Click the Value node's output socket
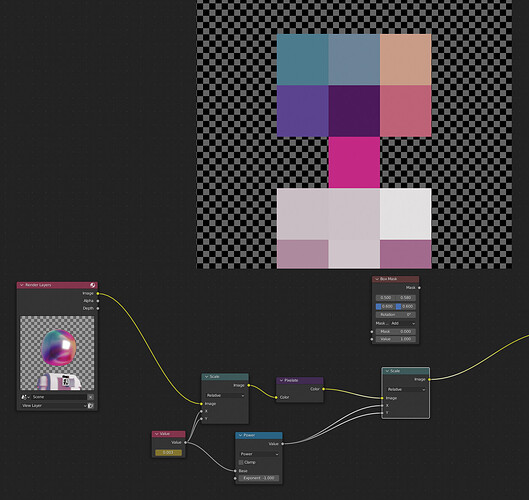 (x=186, y=442)
